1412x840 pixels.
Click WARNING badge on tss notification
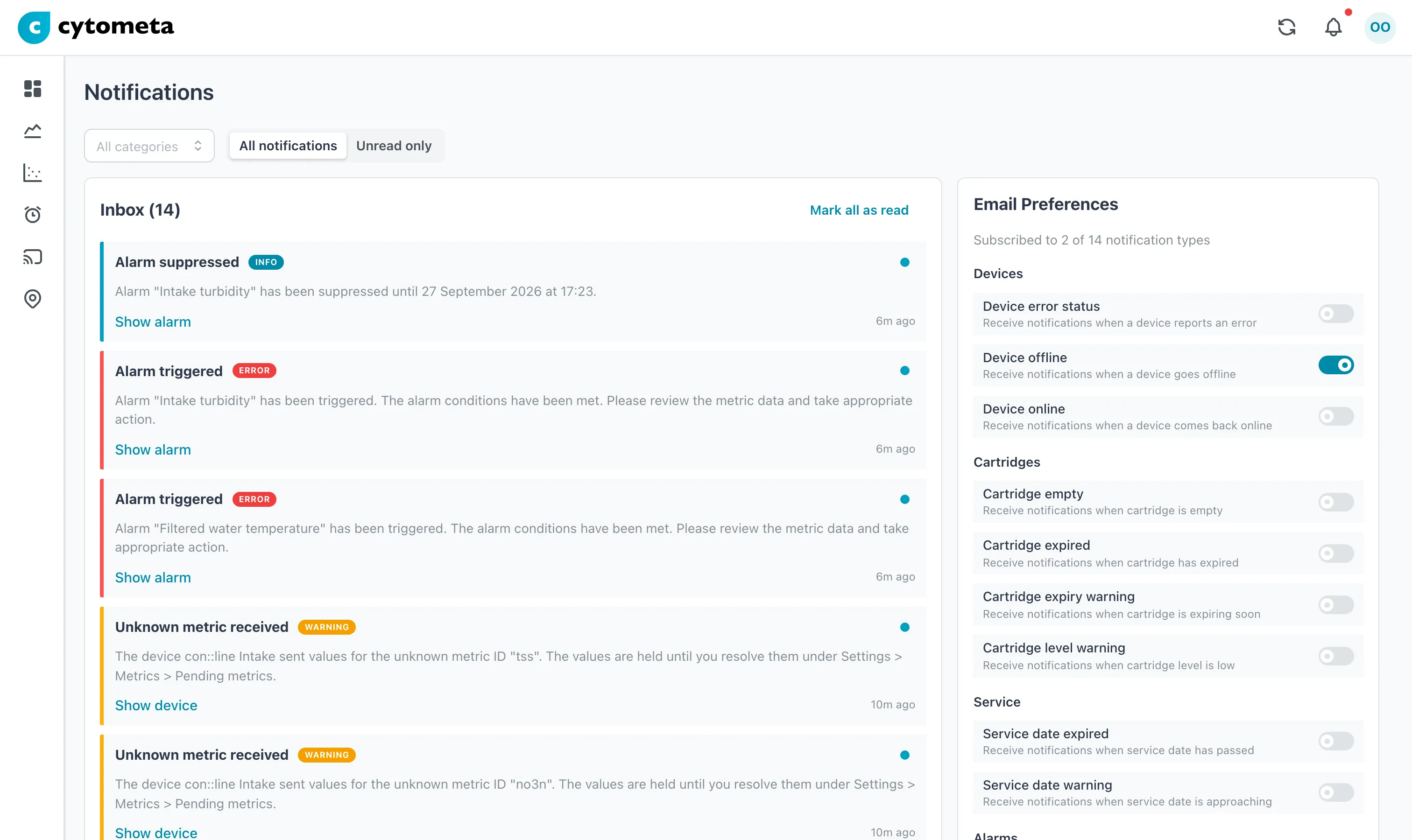[x=326, y=627]
